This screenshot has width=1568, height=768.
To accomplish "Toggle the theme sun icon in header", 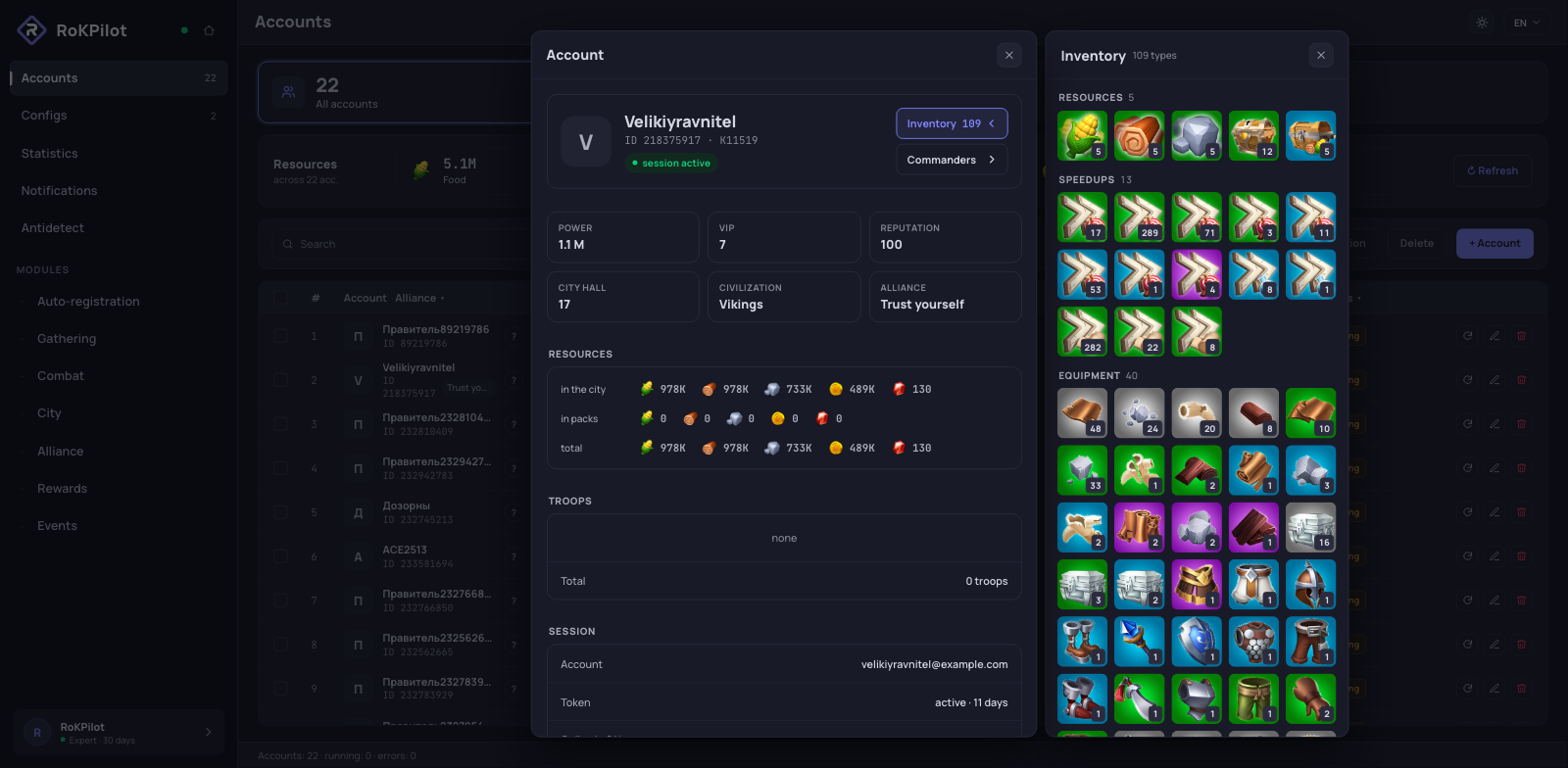I will [x=1482, y=23].
